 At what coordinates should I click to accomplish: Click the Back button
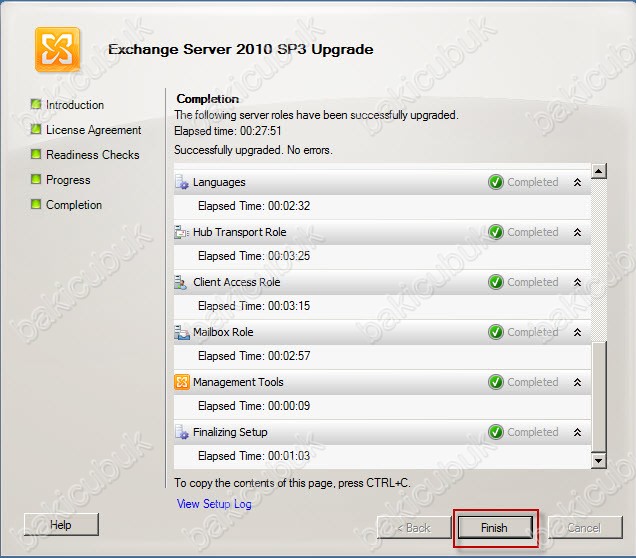coord(414,528)
